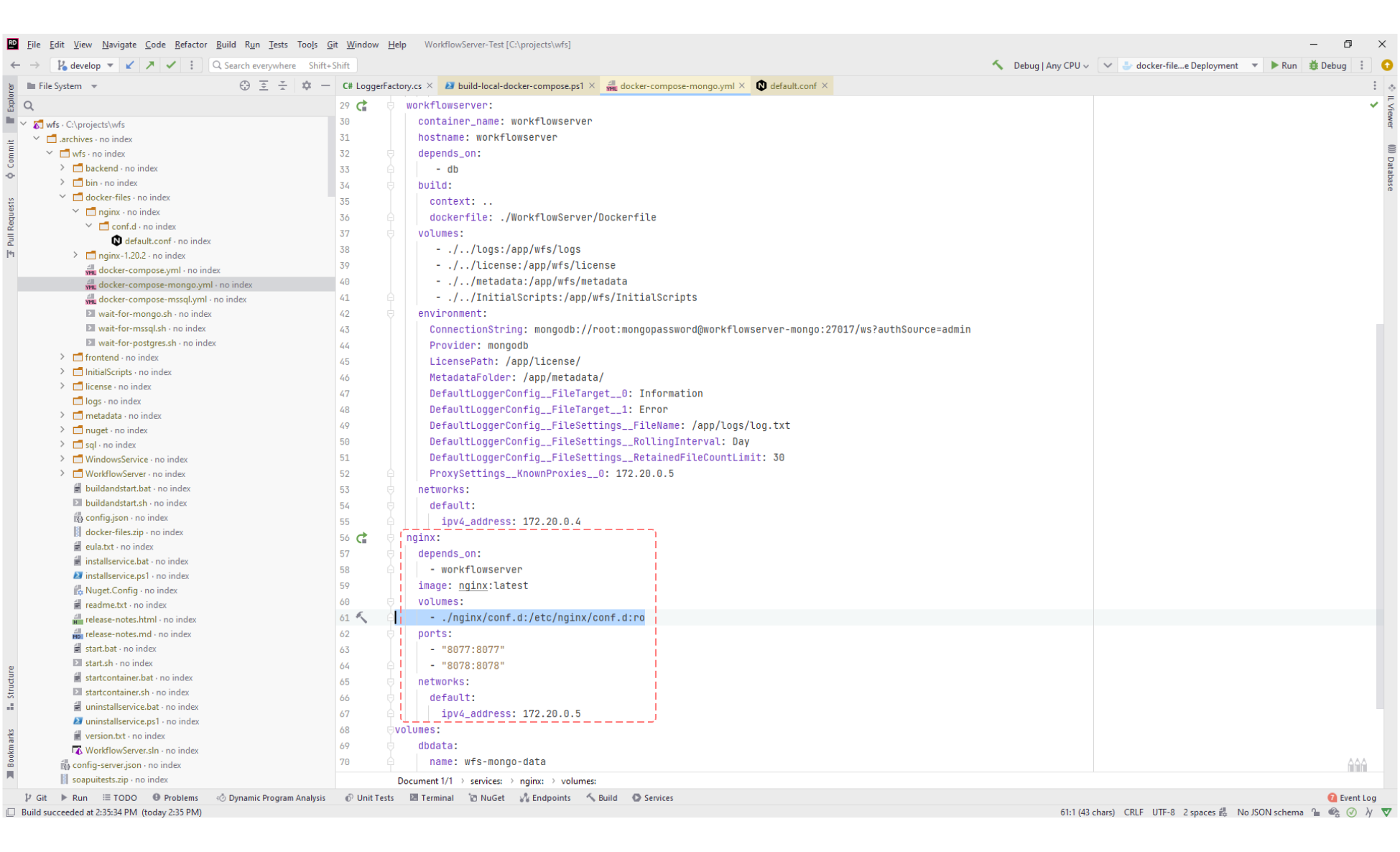Fold the environment block at line 42

coord(391,314)
